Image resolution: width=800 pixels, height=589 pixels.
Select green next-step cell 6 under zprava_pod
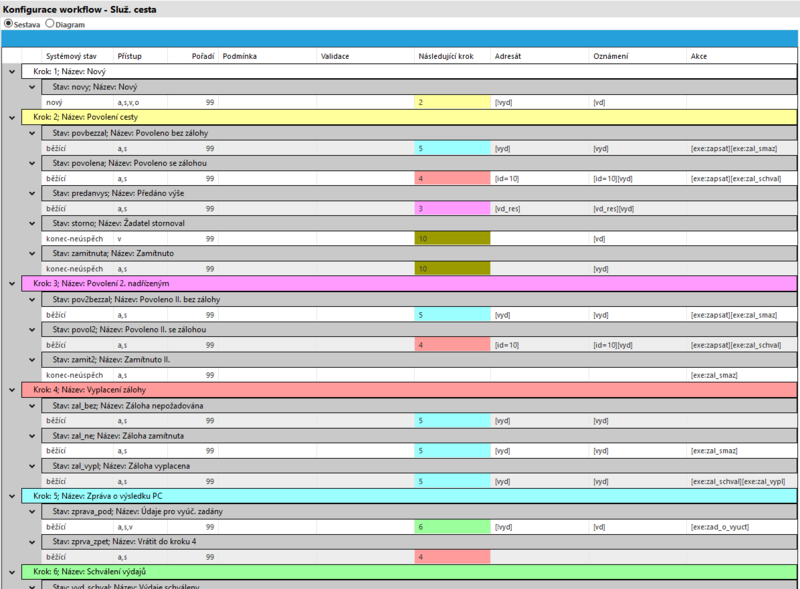point(453,527)
